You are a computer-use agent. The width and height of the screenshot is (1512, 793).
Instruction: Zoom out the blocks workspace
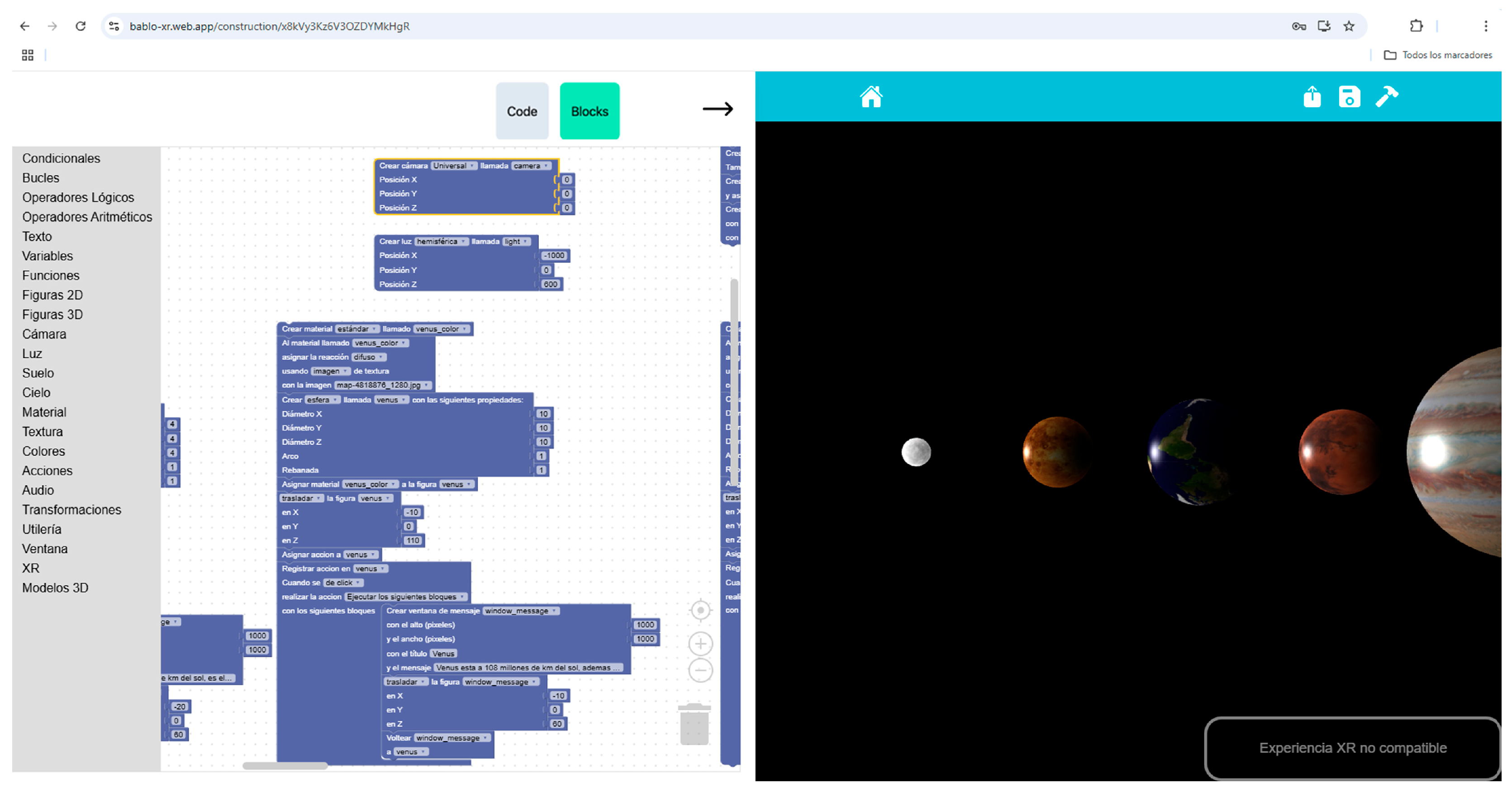pos(700,670)
